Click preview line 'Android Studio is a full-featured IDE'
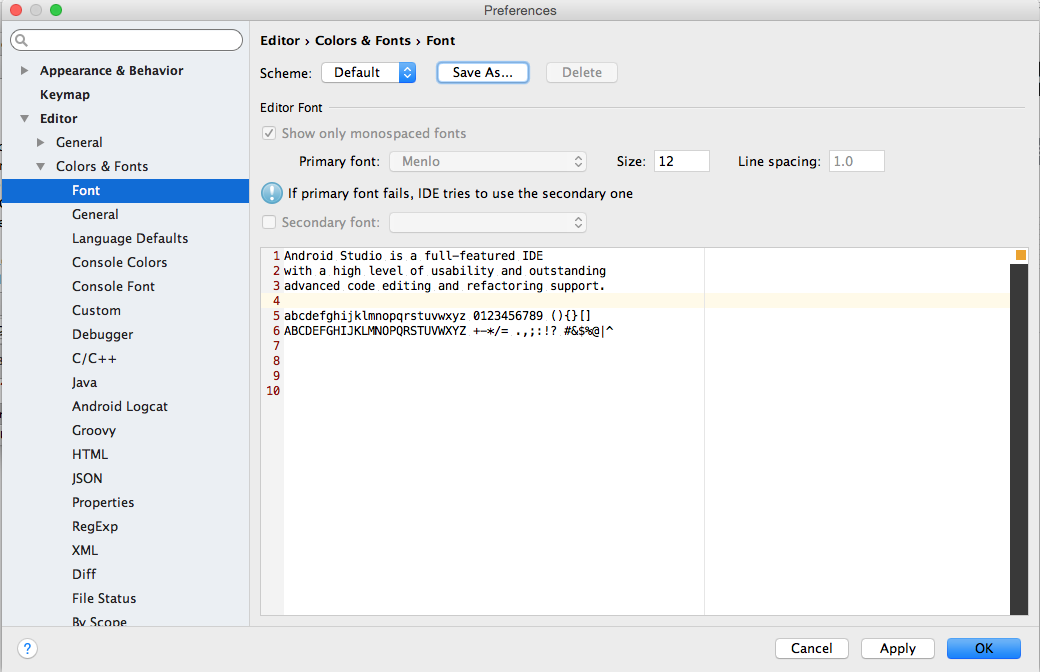Image resolution: width=1040 pixels, height=672 pixels. coord(413,255)
